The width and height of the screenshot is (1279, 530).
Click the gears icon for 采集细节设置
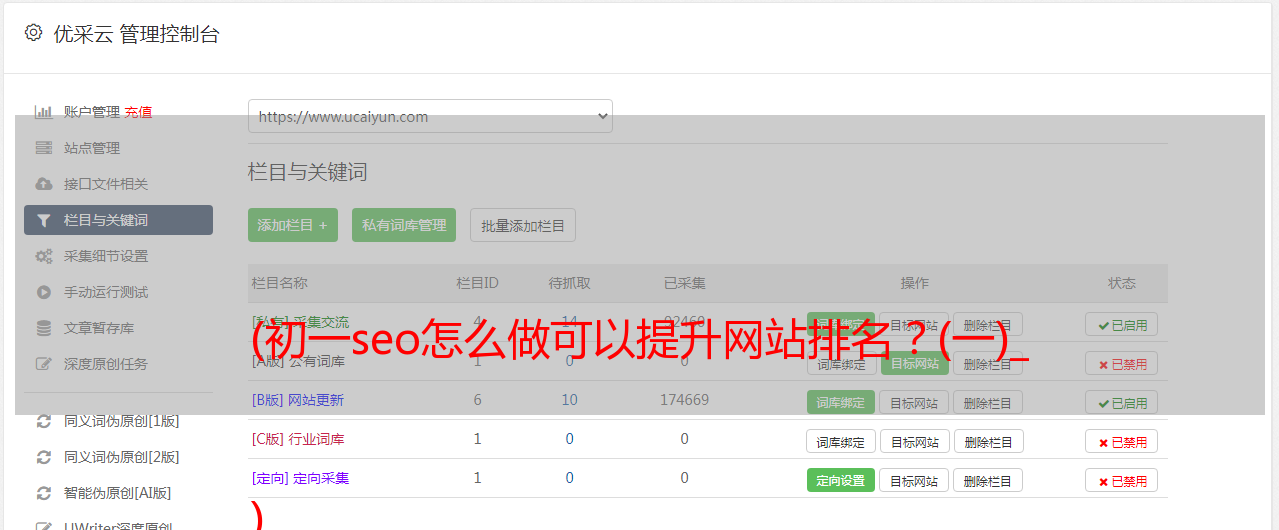44,256
